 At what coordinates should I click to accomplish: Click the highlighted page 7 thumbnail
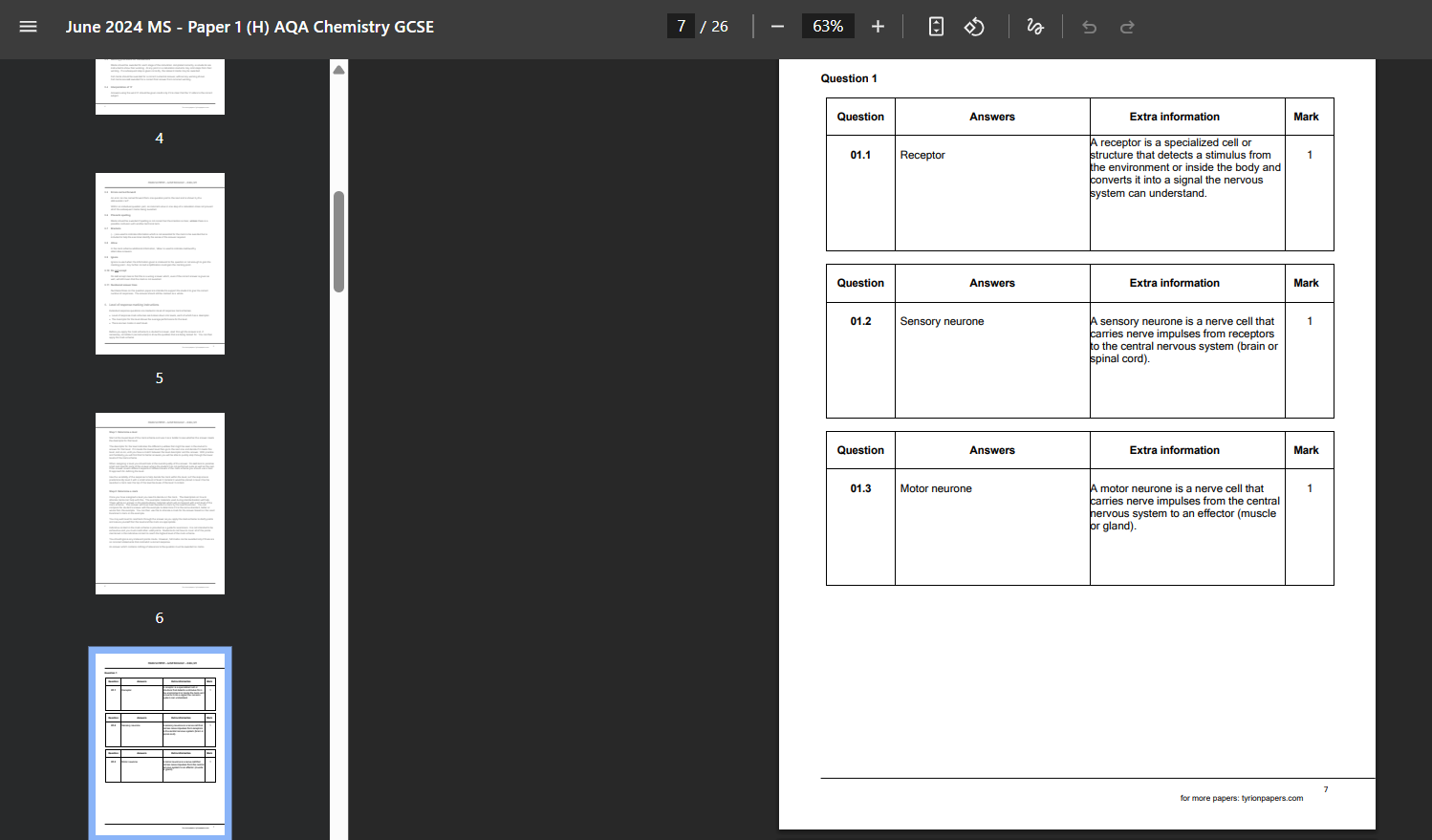click(160, 743)
